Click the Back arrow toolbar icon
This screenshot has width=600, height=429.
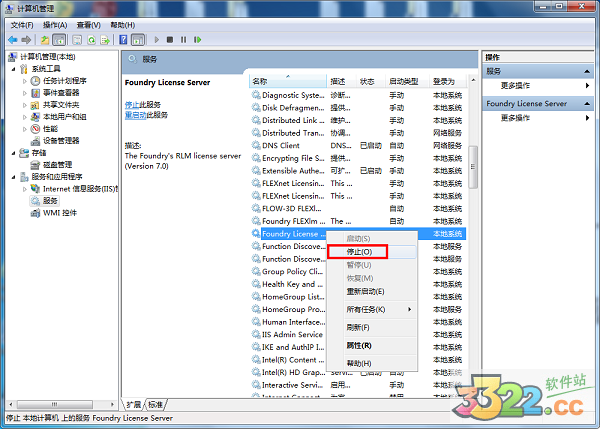13,40
